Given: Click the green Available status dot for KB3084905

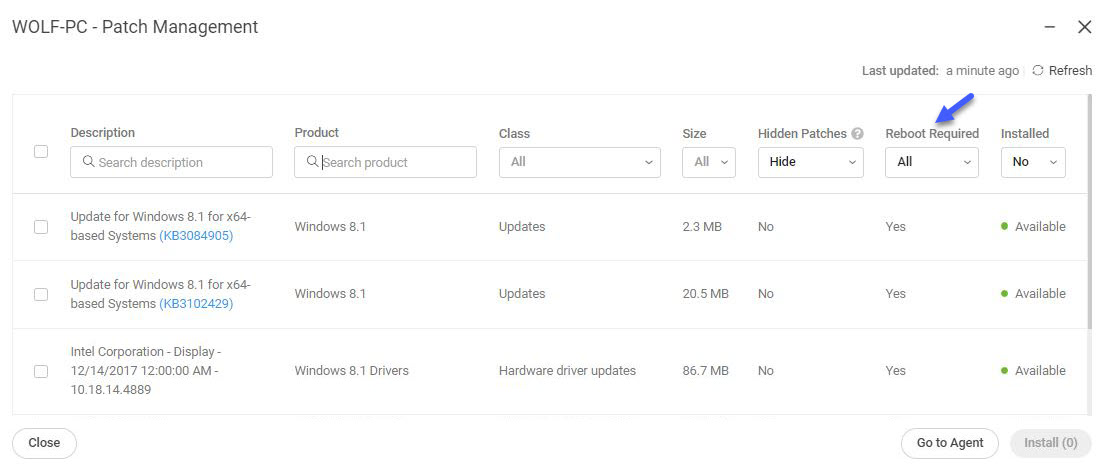Looking at the screenshot, I should click(1004, 227).
